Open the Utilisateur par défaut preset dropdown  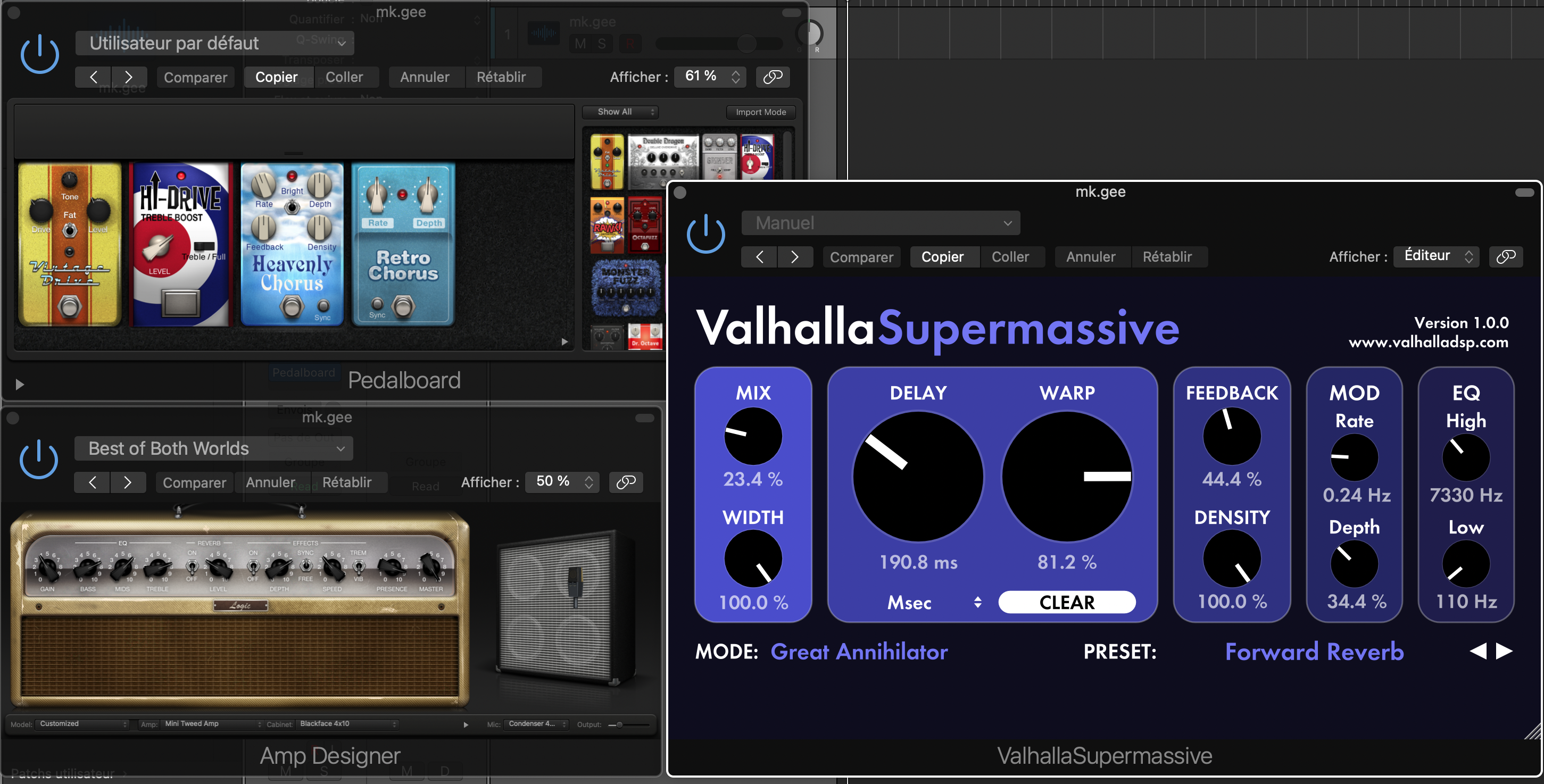click(214, 43)
